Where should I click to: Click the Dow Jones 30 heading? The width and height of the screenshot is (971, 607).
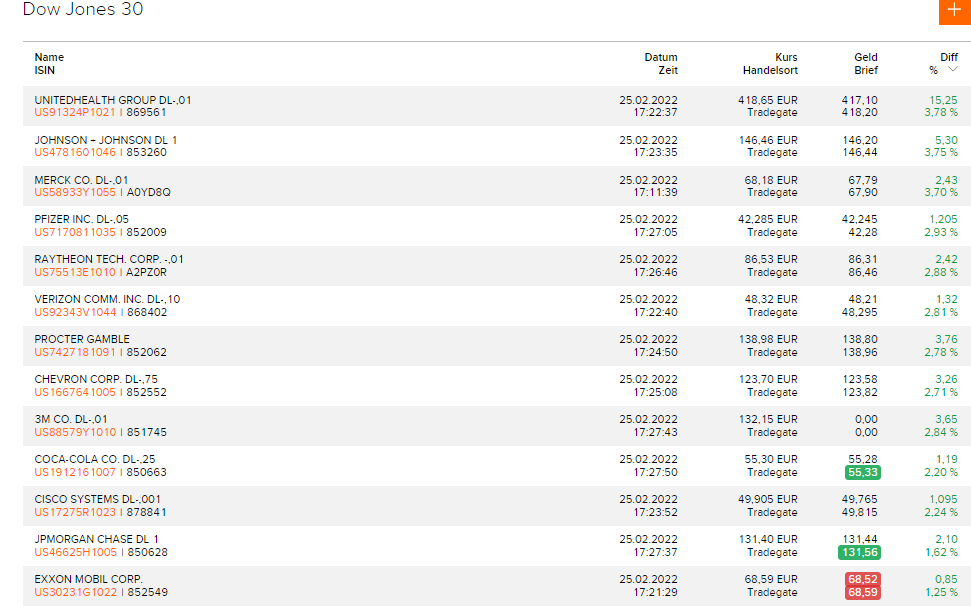click(x=83, y=10)
